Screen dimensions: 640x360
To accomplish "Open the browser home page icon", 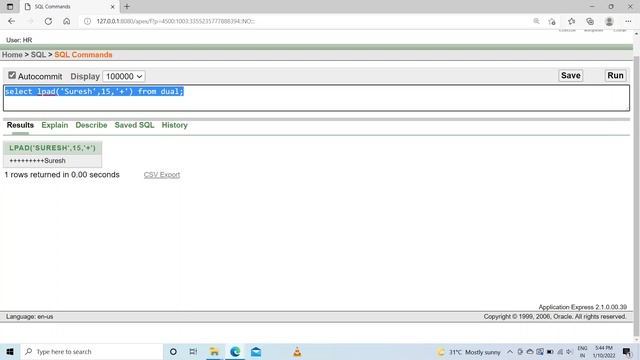I will [67, 21].
